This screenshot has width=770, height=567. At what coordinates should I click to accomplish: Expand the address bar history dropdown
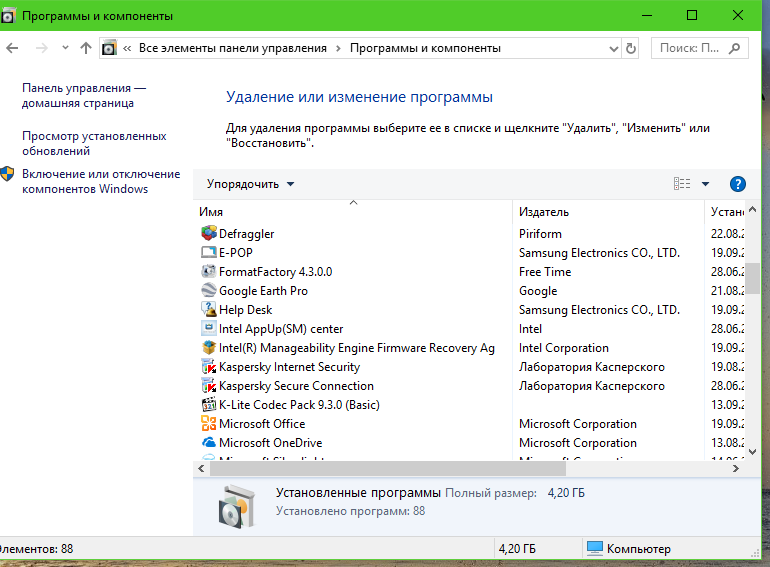pyautogui.click(x=613, y=49)
